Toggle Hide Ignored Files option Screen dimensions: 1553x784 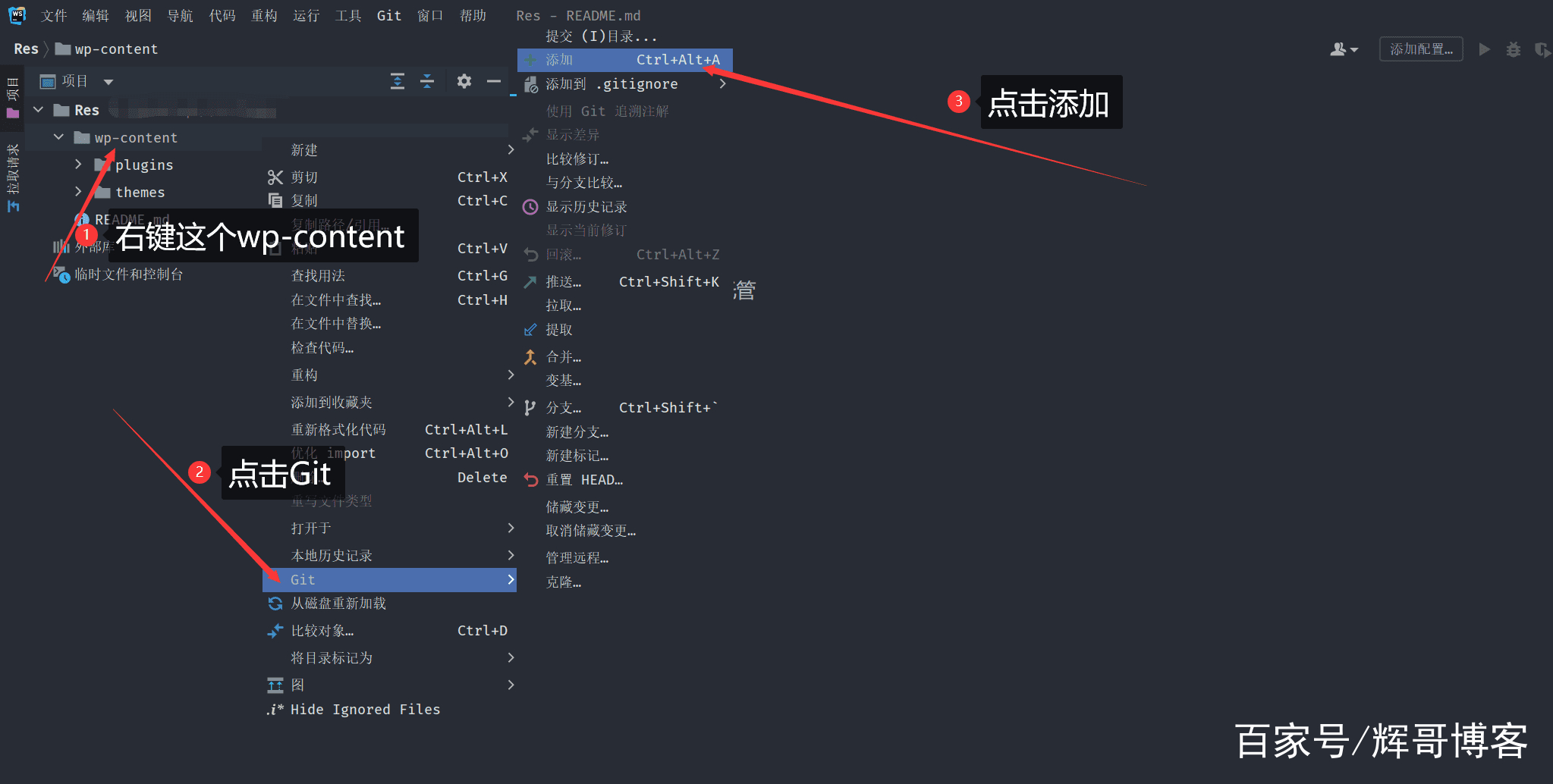364,710
